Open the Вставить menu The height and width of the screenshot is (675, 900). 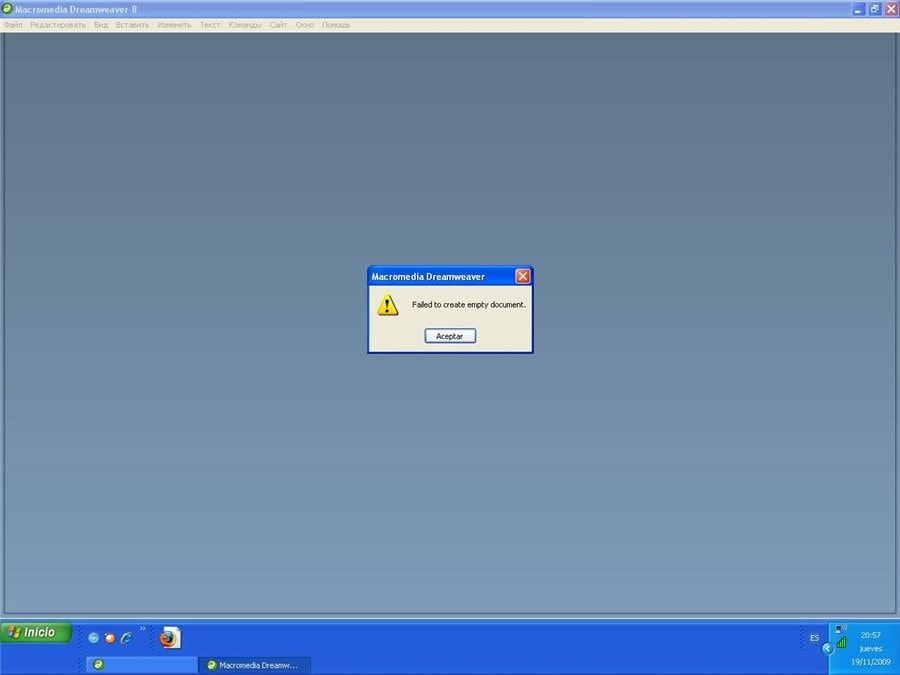[x=132, y=25]
